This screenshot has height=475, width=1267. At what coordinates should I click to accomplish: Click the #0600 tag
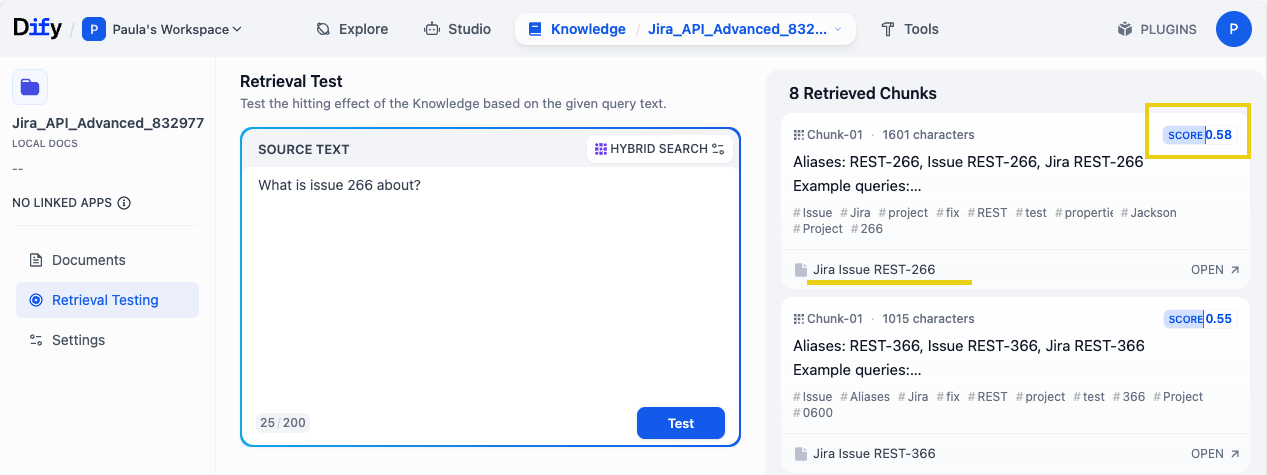(813, 413)
